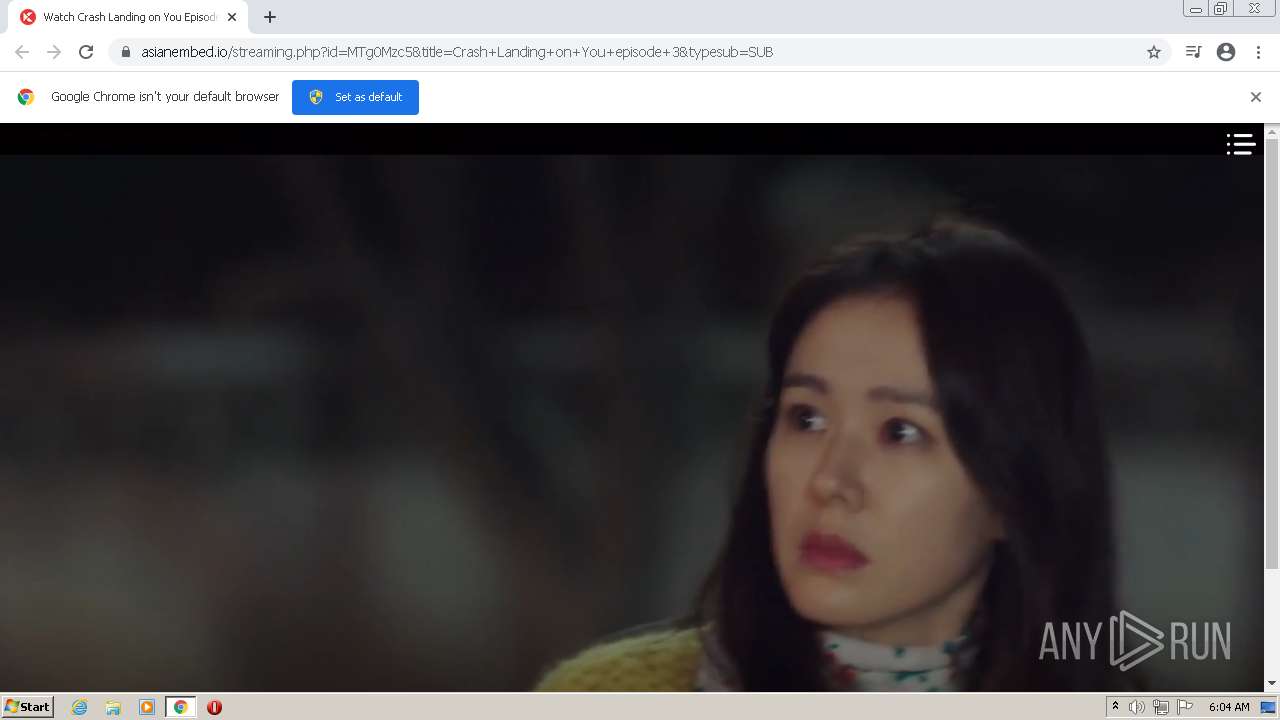This screenshot has height=720, width=1280.
Task: Click the scrollbar down arrow
Action: tap(1272, 684)
